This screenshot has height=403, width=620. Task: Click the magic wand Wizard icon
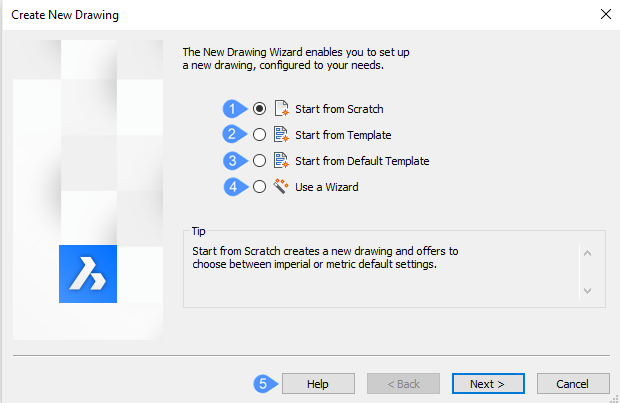(x=281, y=186)
